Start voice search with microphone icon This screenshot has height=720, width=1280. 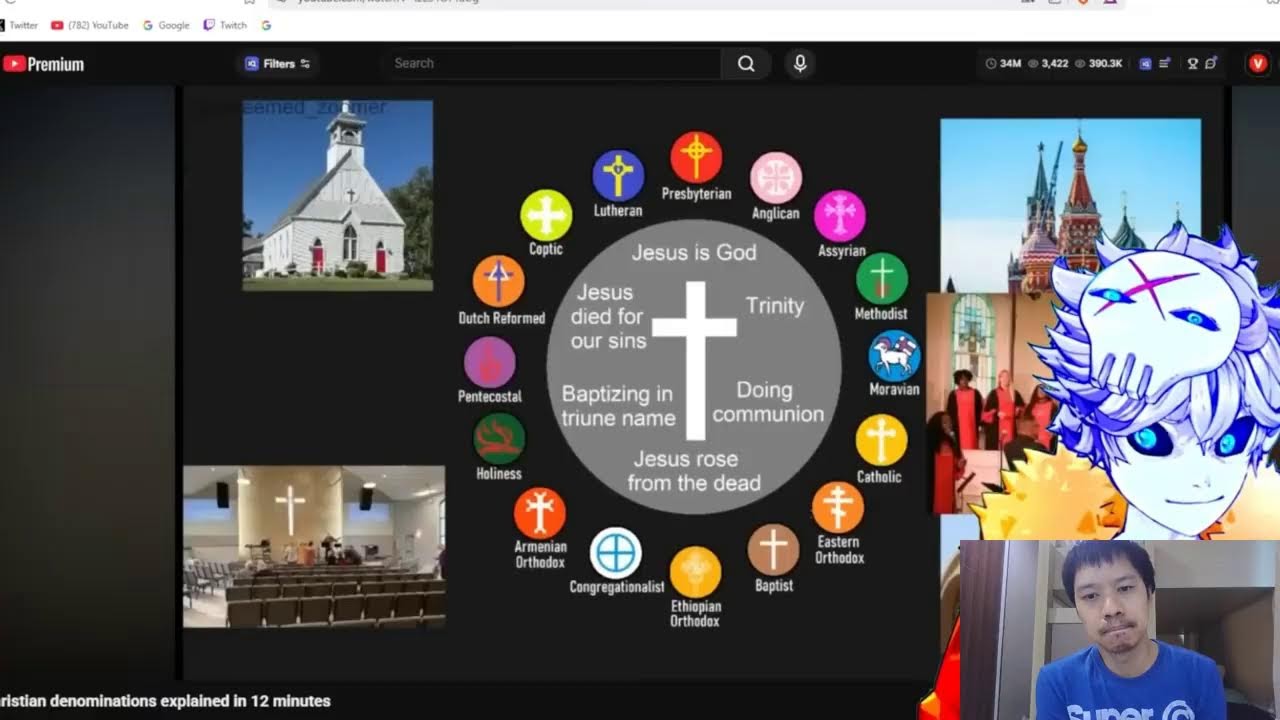tap(800, 63)
